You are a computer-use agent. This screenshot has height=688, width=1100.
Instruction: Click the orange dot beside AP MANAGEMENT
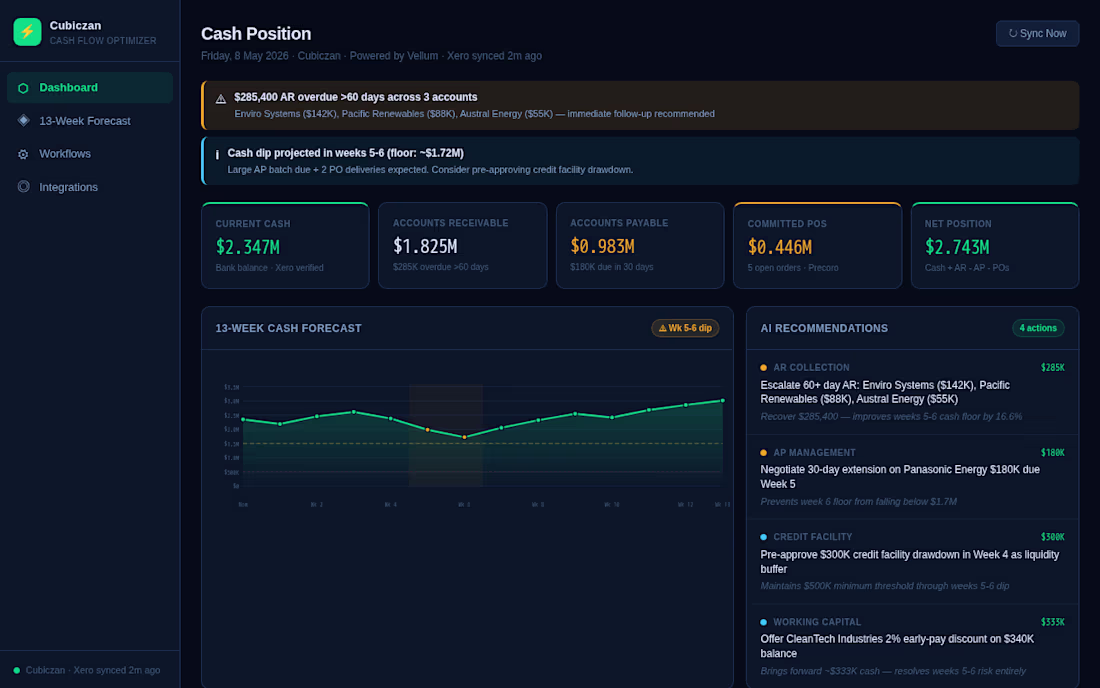[763, 453]
